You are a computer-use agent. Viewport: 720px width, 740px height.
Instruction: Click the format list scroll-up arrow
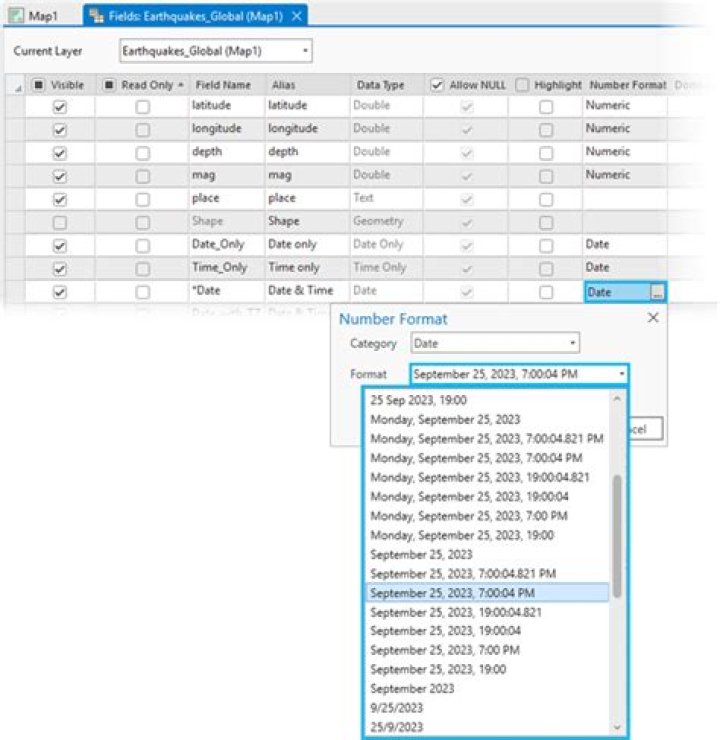click(x=617, y=399)
